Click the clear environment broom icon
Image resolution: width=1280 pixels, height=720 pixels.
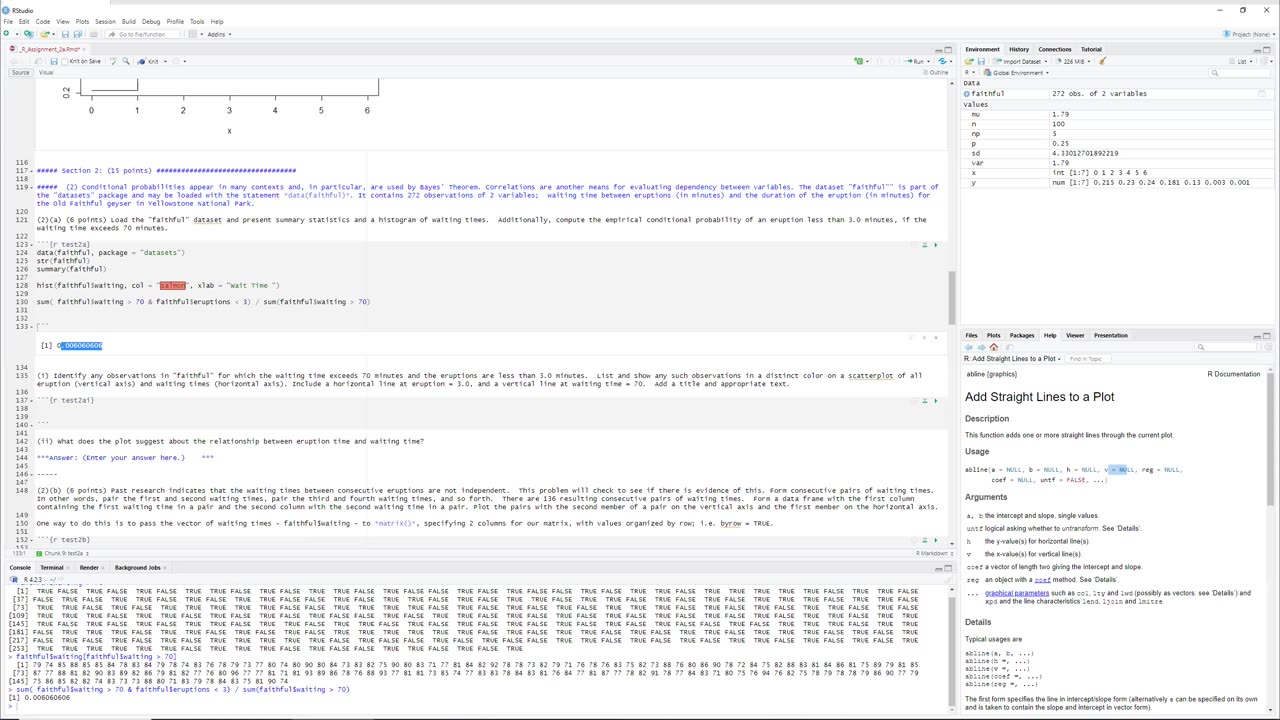1102,61
